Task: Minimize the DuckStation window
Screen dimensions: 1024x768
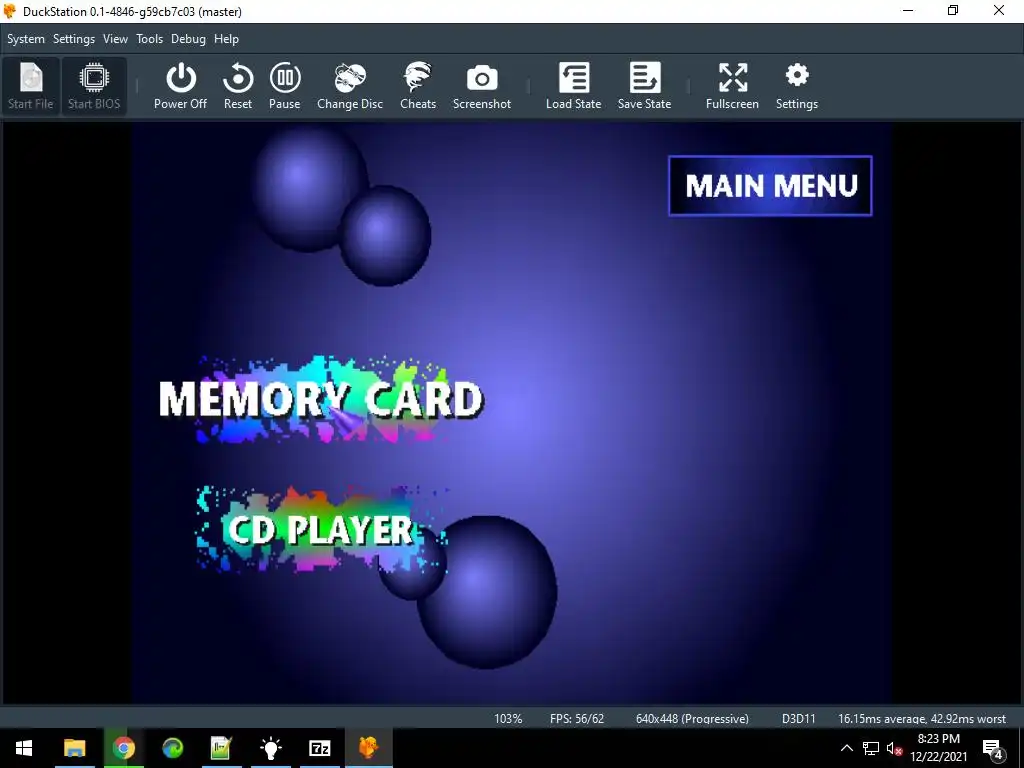Action: (908, 10)
